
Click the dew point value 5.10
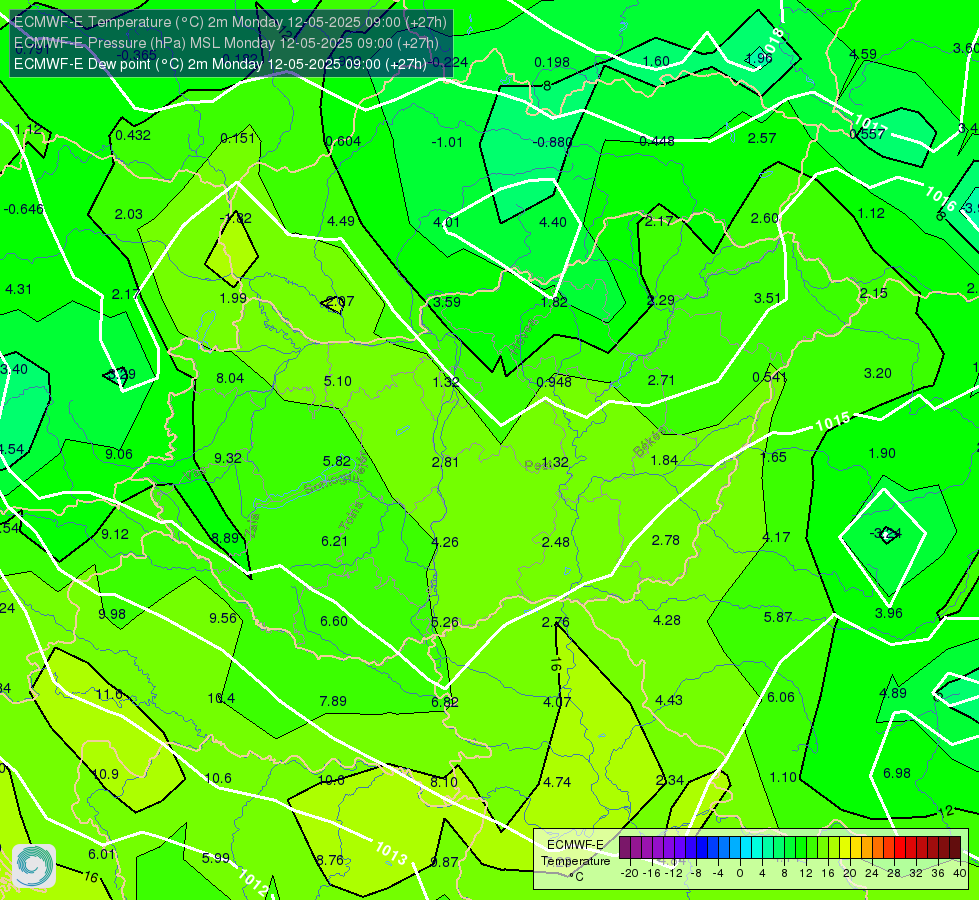tap(338, 381)
